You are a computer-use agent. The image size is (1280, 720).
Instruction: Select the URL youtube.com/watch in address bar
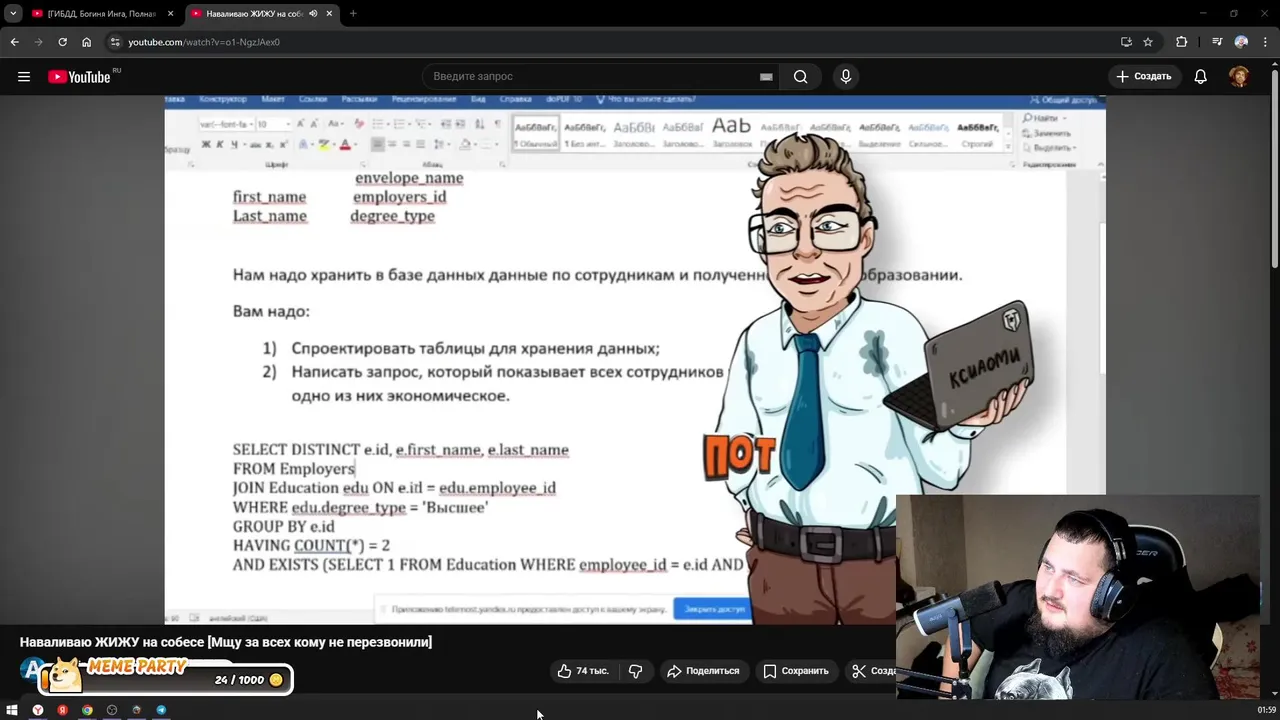[204, 42]
